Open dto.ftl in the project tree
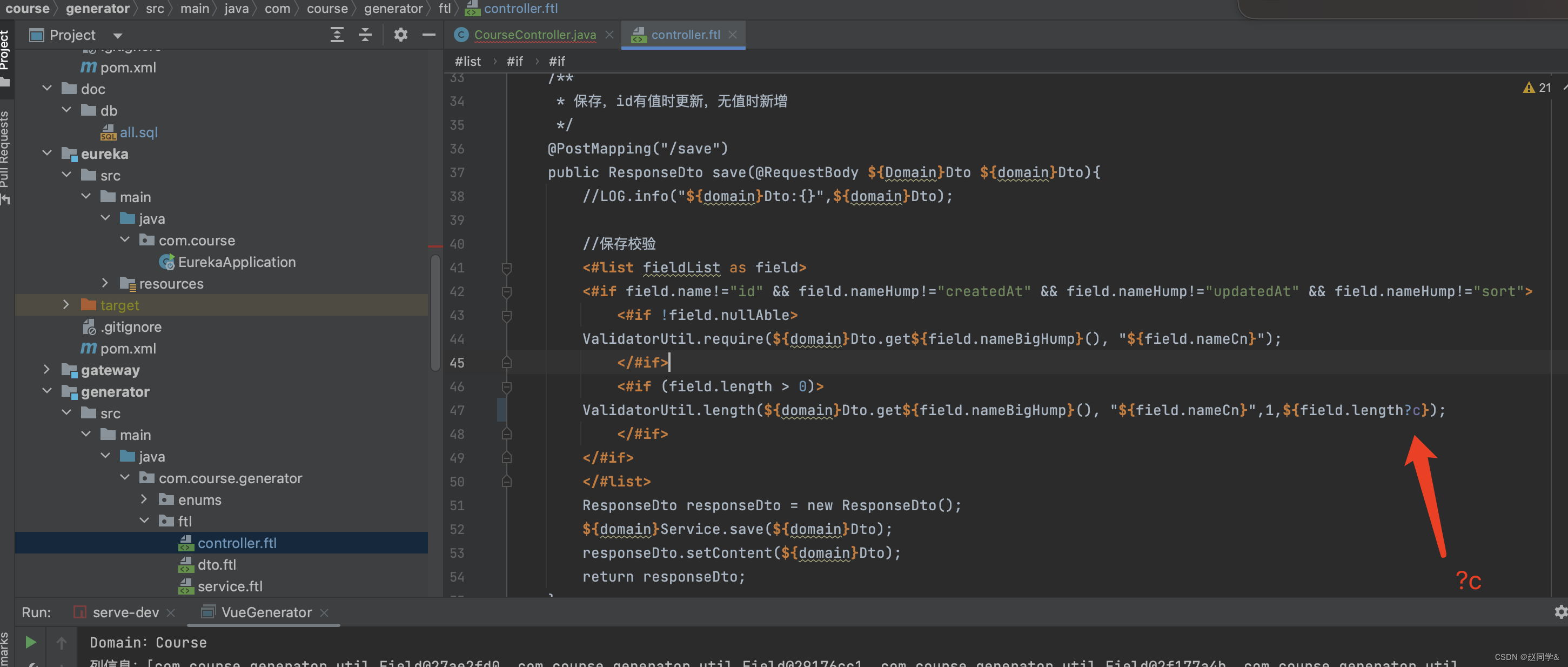 click(x=216, y=565)
